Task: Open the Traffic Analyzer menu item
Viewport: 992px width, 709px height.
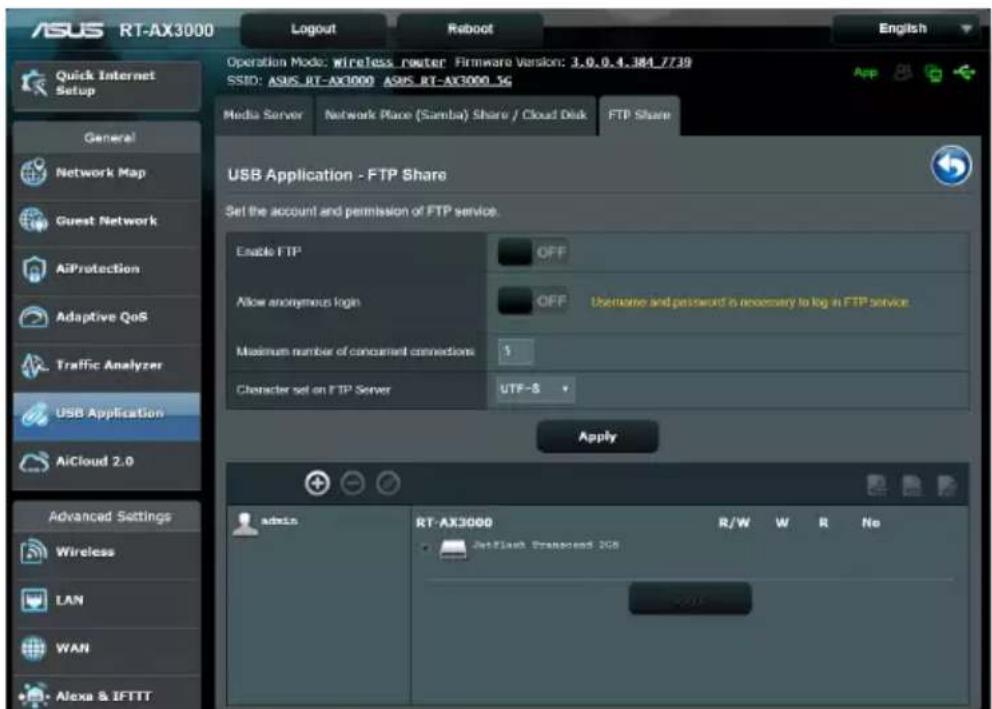Action: pyautogui.click(x=106, y=365)
